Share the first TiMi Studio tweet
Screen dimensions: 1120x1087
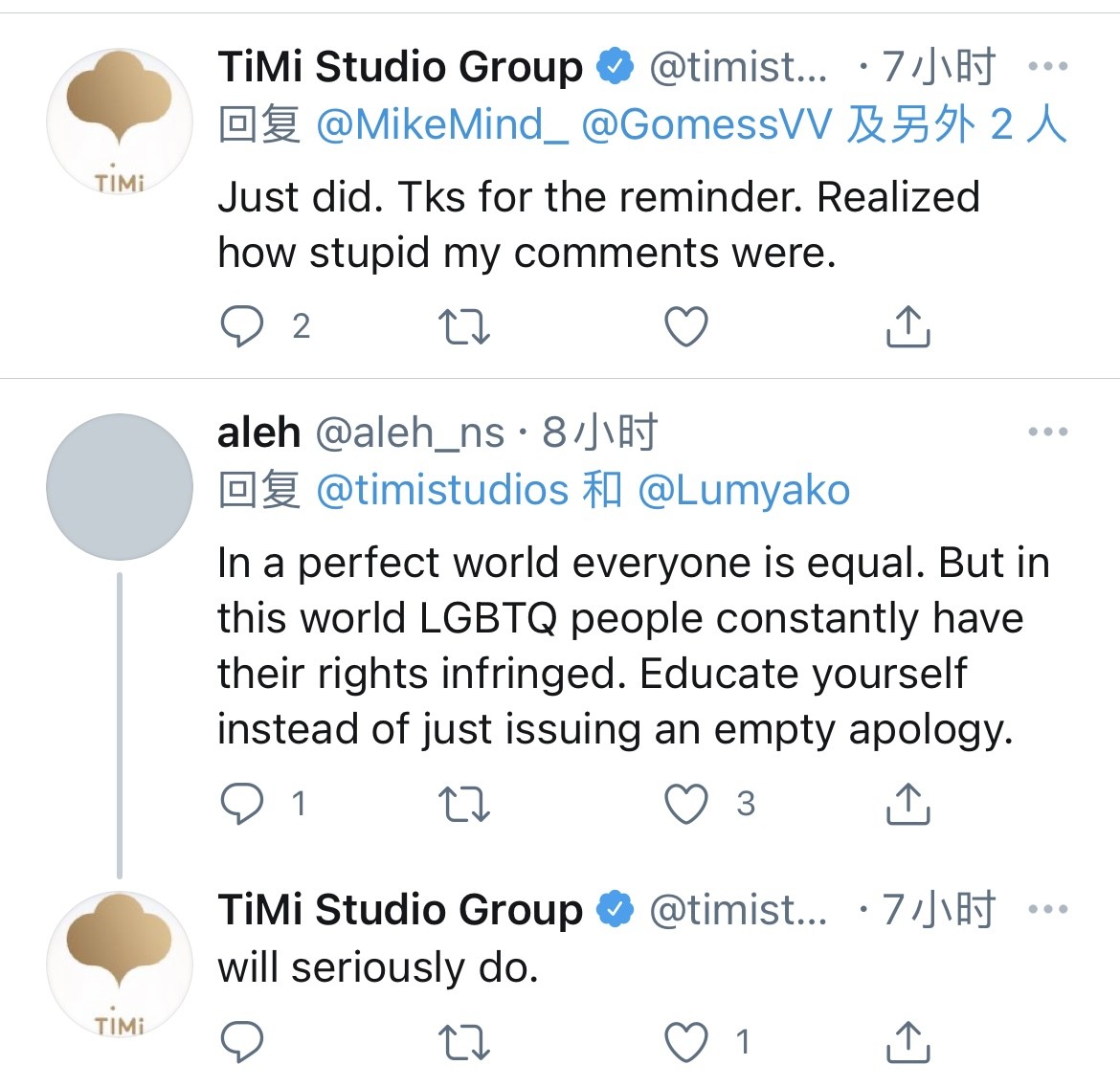[x=907, y=327]
